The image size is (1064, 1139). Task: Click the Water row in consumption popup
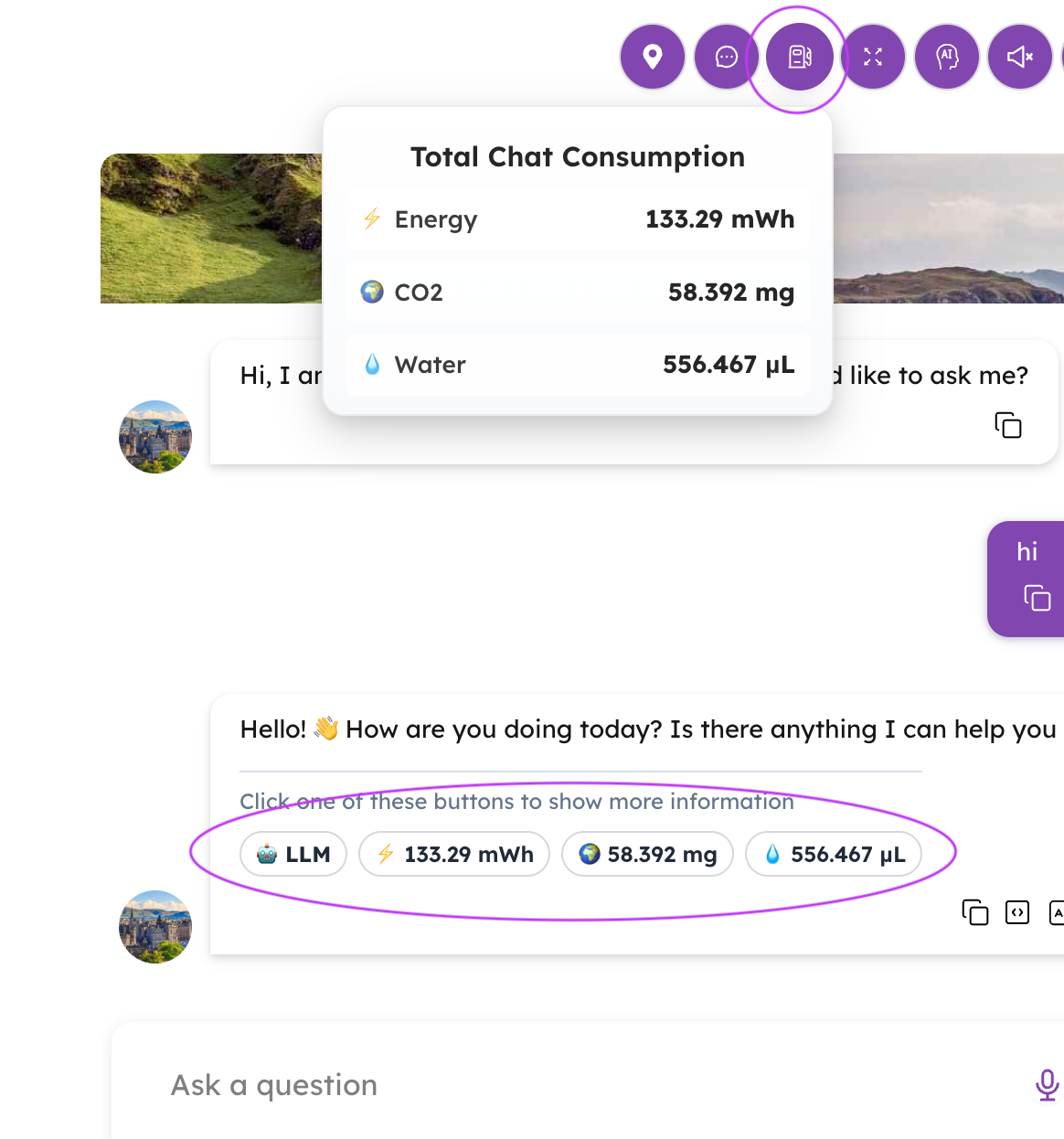pos(578,365)
